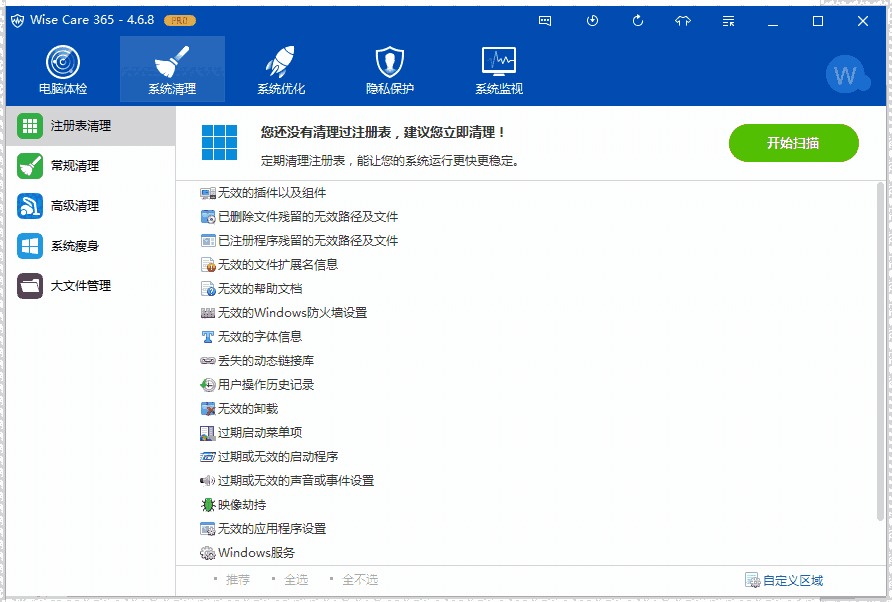Click the 无效的应用程序设置 icon
This screenshot has height=602, width=892.
(208, 529)
